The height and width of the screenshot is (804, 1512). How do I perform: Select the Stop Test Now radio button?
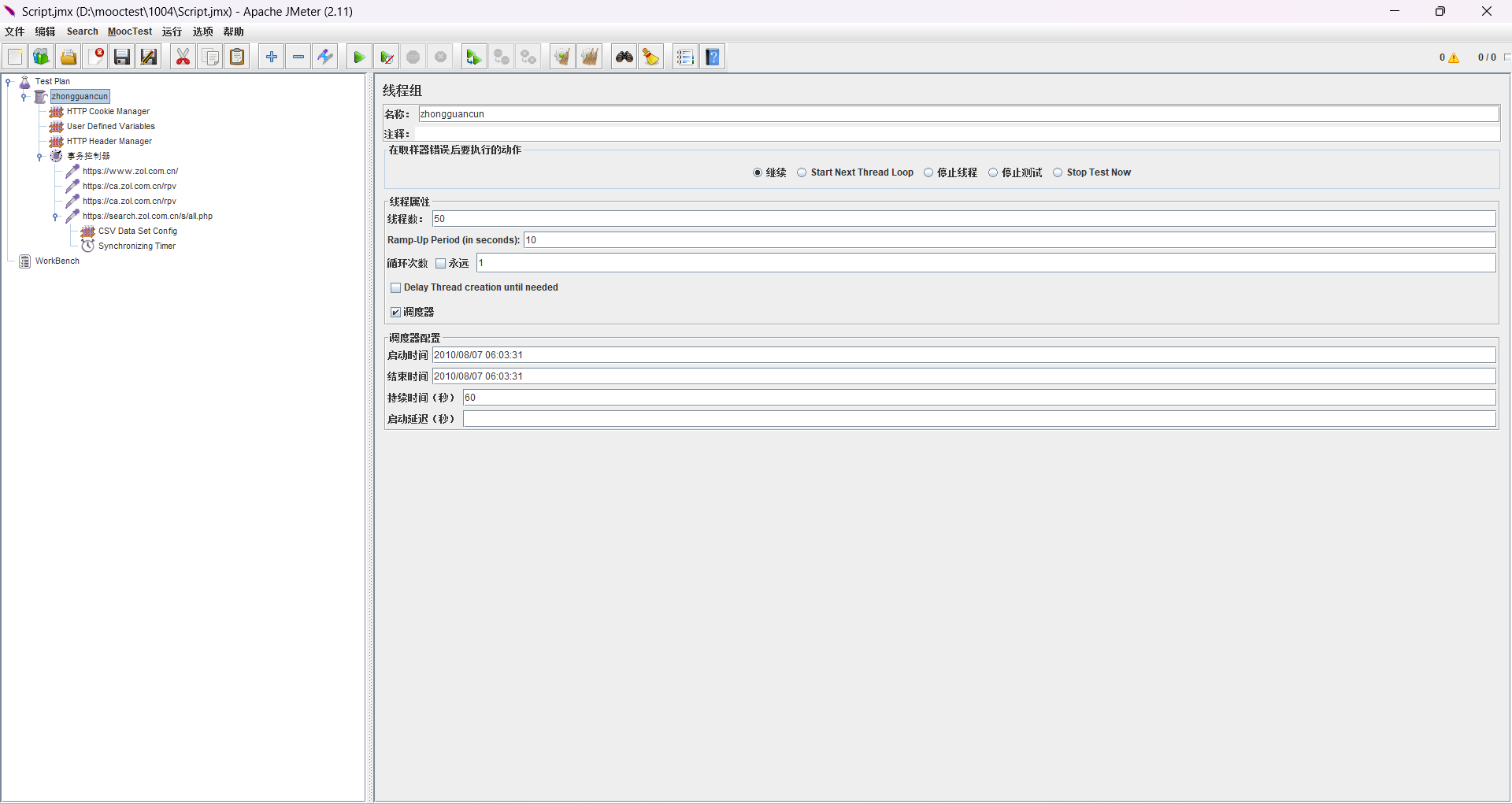1058,172
